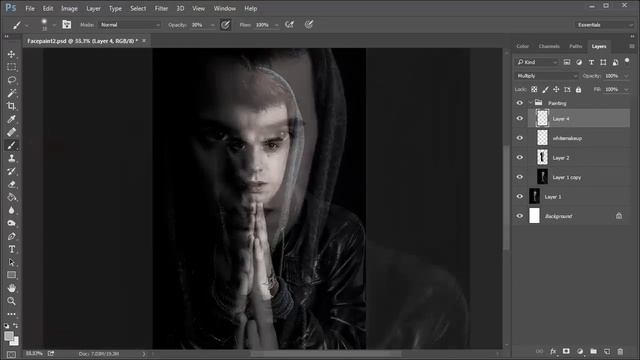Select the Horizontal Type tool
The width and height of the screenshot is (640, 360).
11,249
